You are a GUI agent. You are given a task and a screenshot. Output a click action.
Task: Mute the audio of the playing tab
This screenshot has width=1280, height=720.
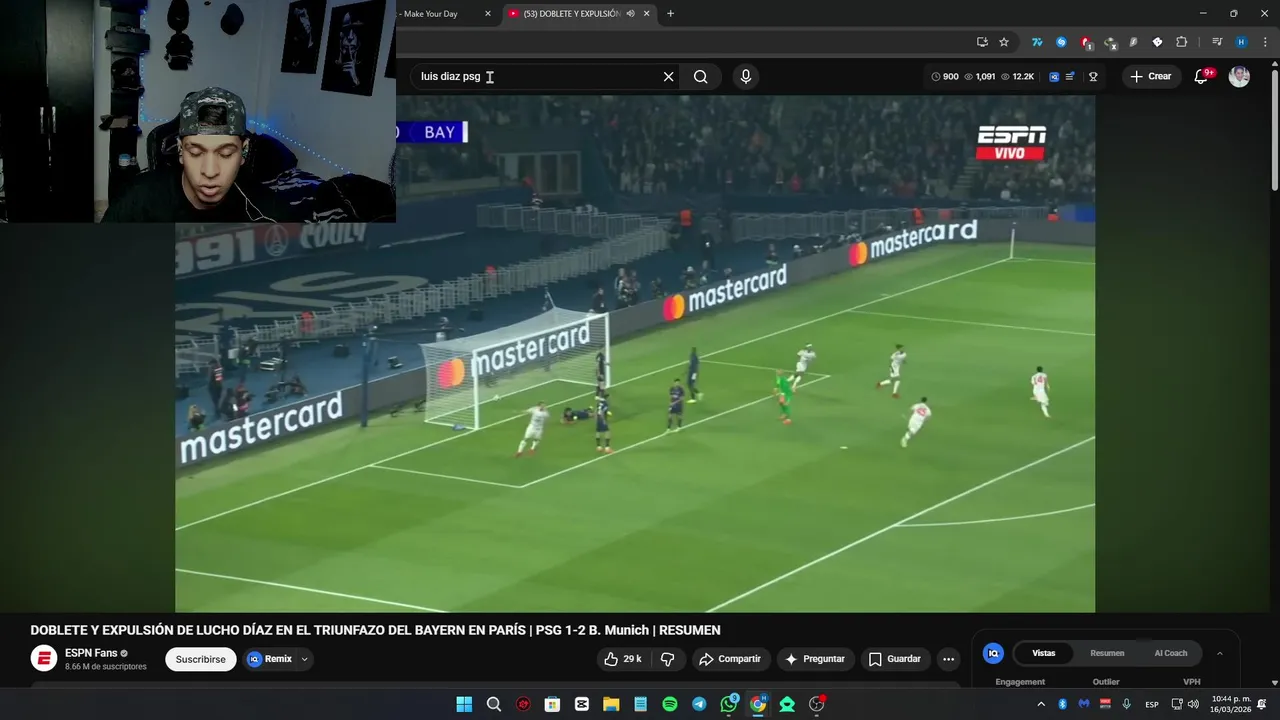(x=630, y=14)
